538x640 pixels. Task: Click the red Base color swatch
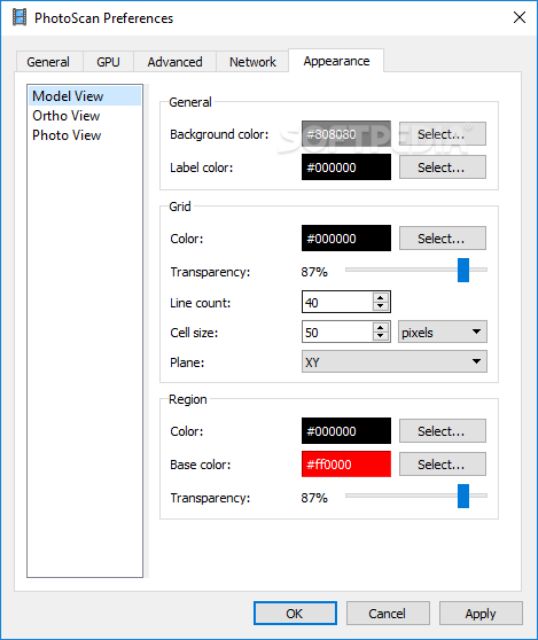(x=346, y=464)
